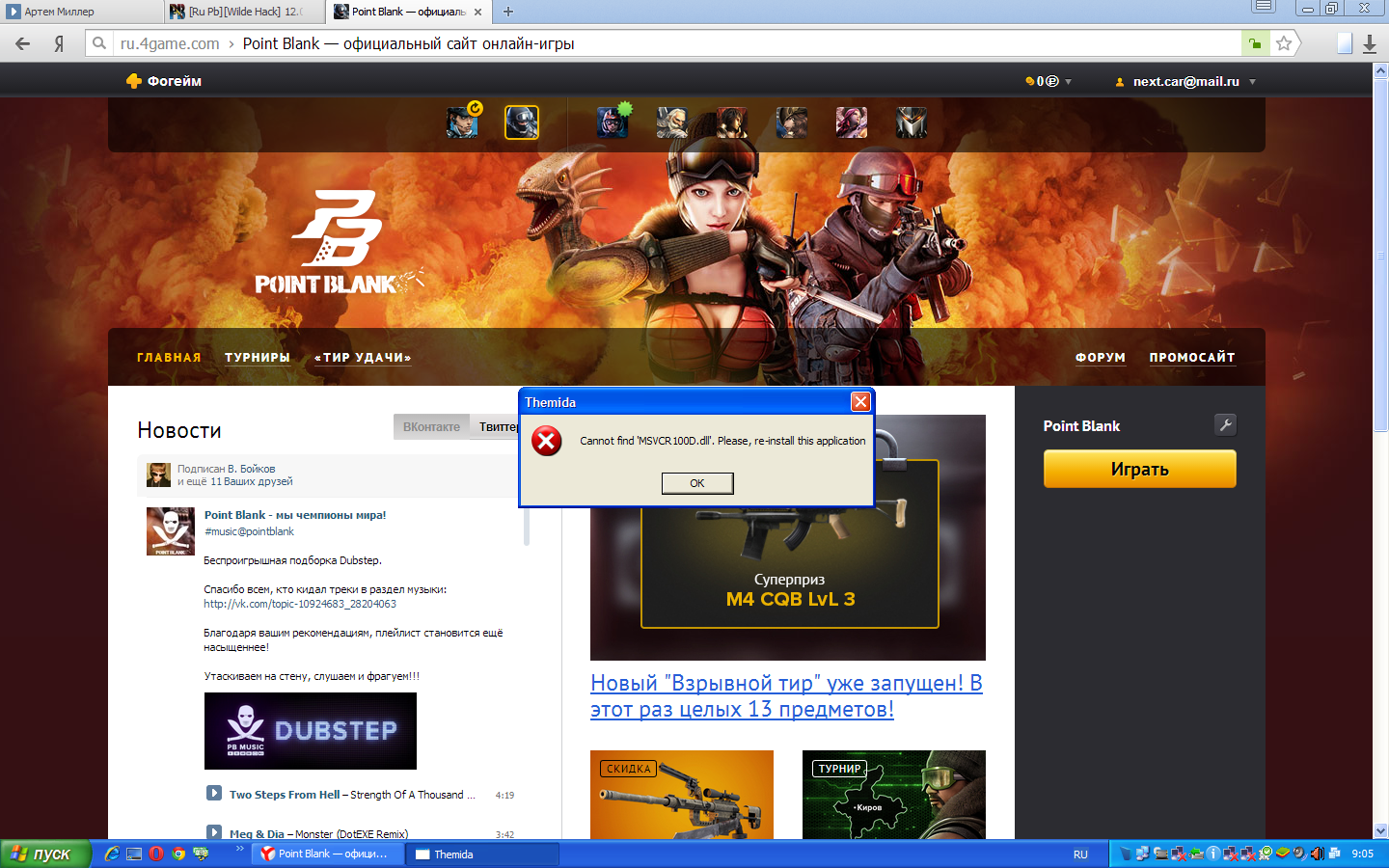Go to ГЛАВНАЯ menu item
This screenshot has width=1389, height=868.
(x=169, y=358)
